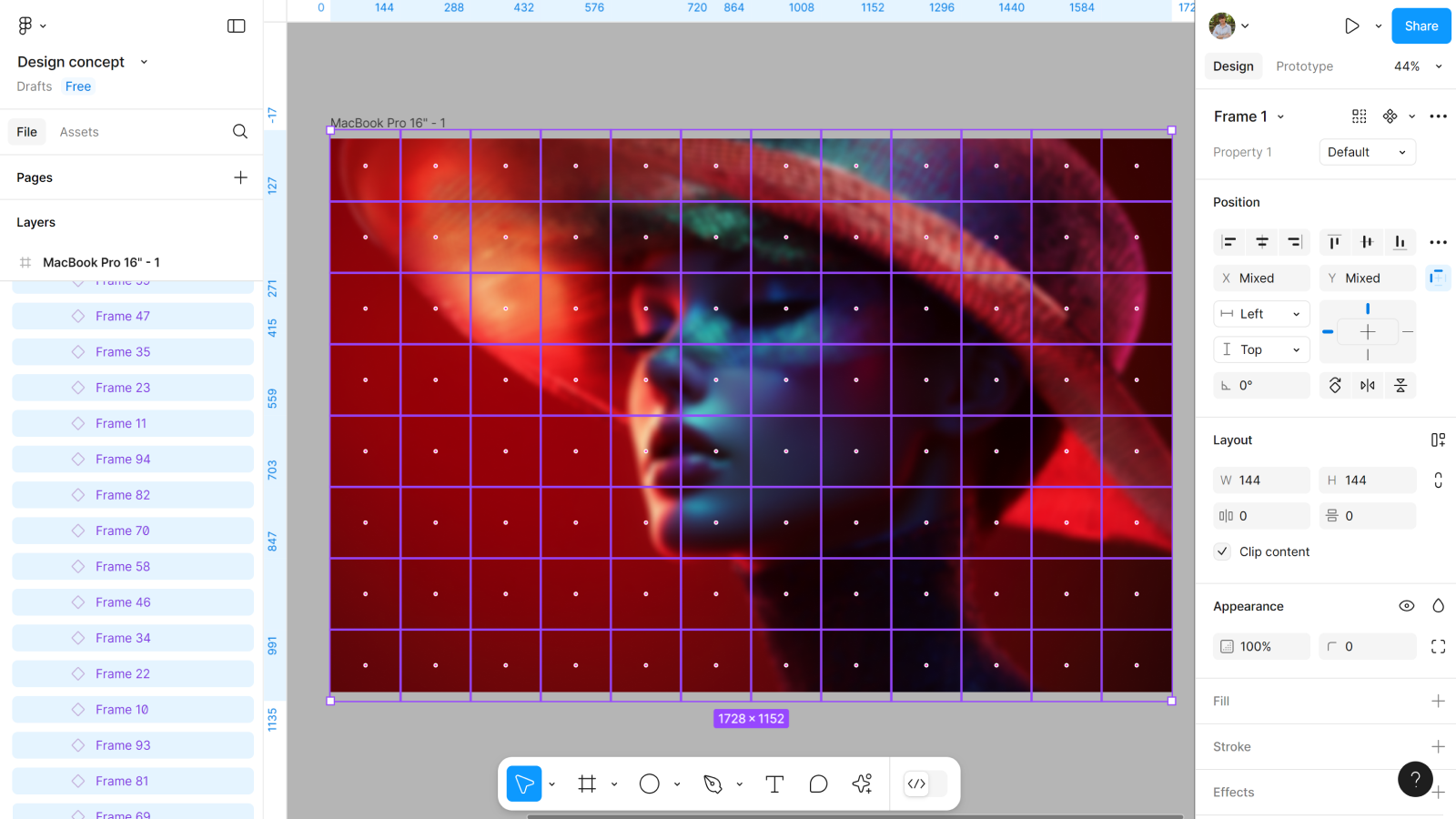
Task: Open the Assets tab
Action: point(79,132)
